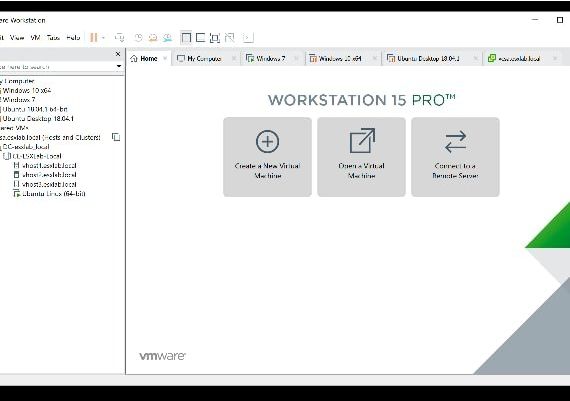Toggle the thumbnail bar view icon
This screenshot has height=401, width=570.
[x=200, y=37]
